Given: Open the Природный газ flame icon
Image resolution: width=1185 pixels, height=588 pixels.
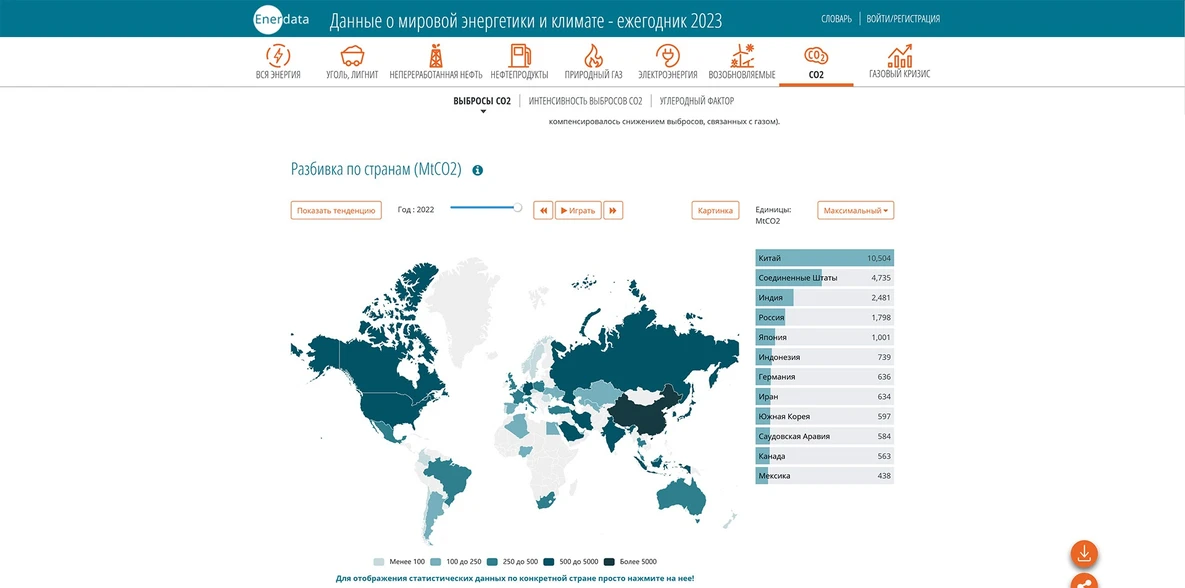Looking at the screenshot, I should (x=593, y=55).
